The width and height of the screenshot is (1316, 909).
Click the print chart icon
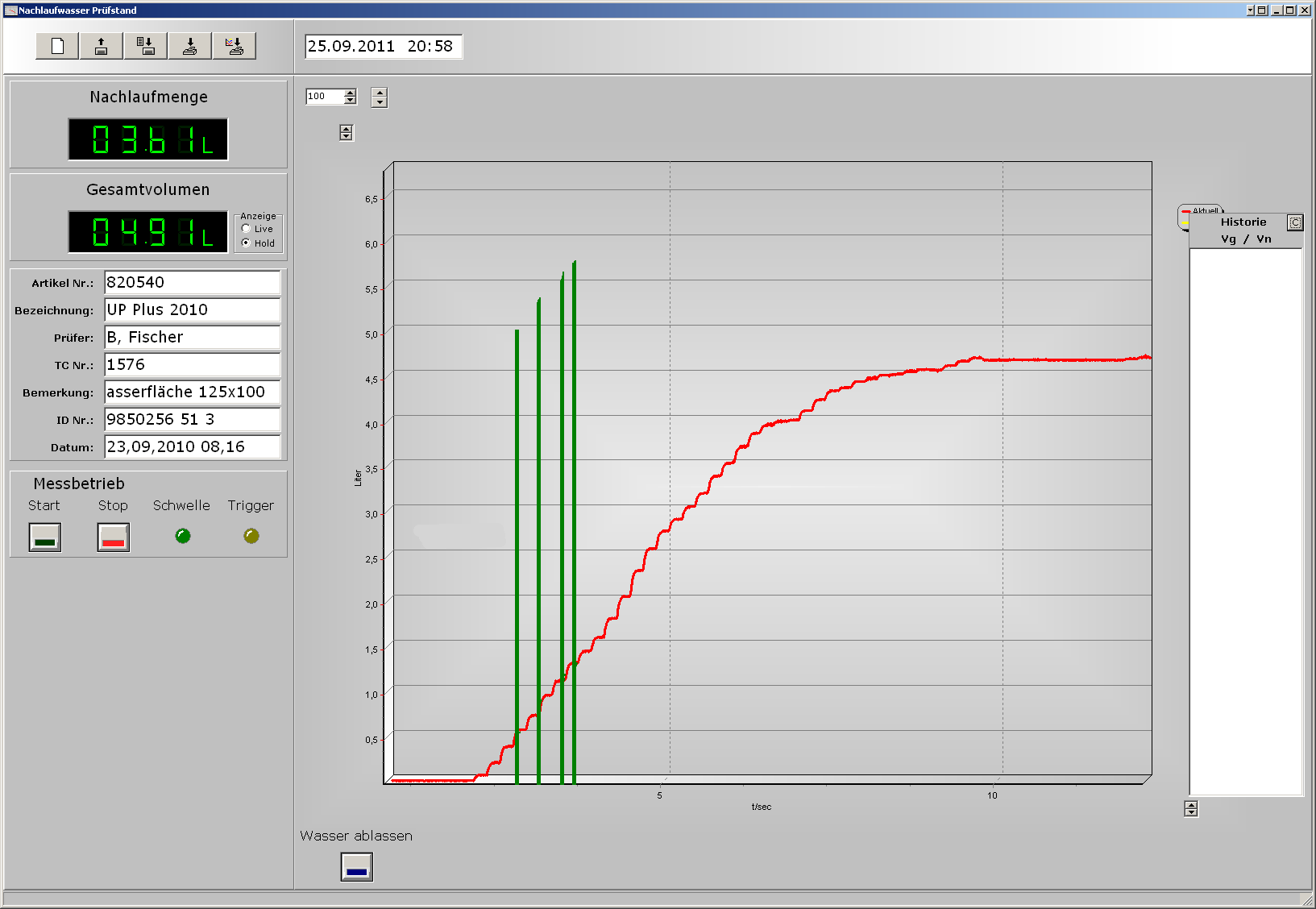tap(235, 46)
